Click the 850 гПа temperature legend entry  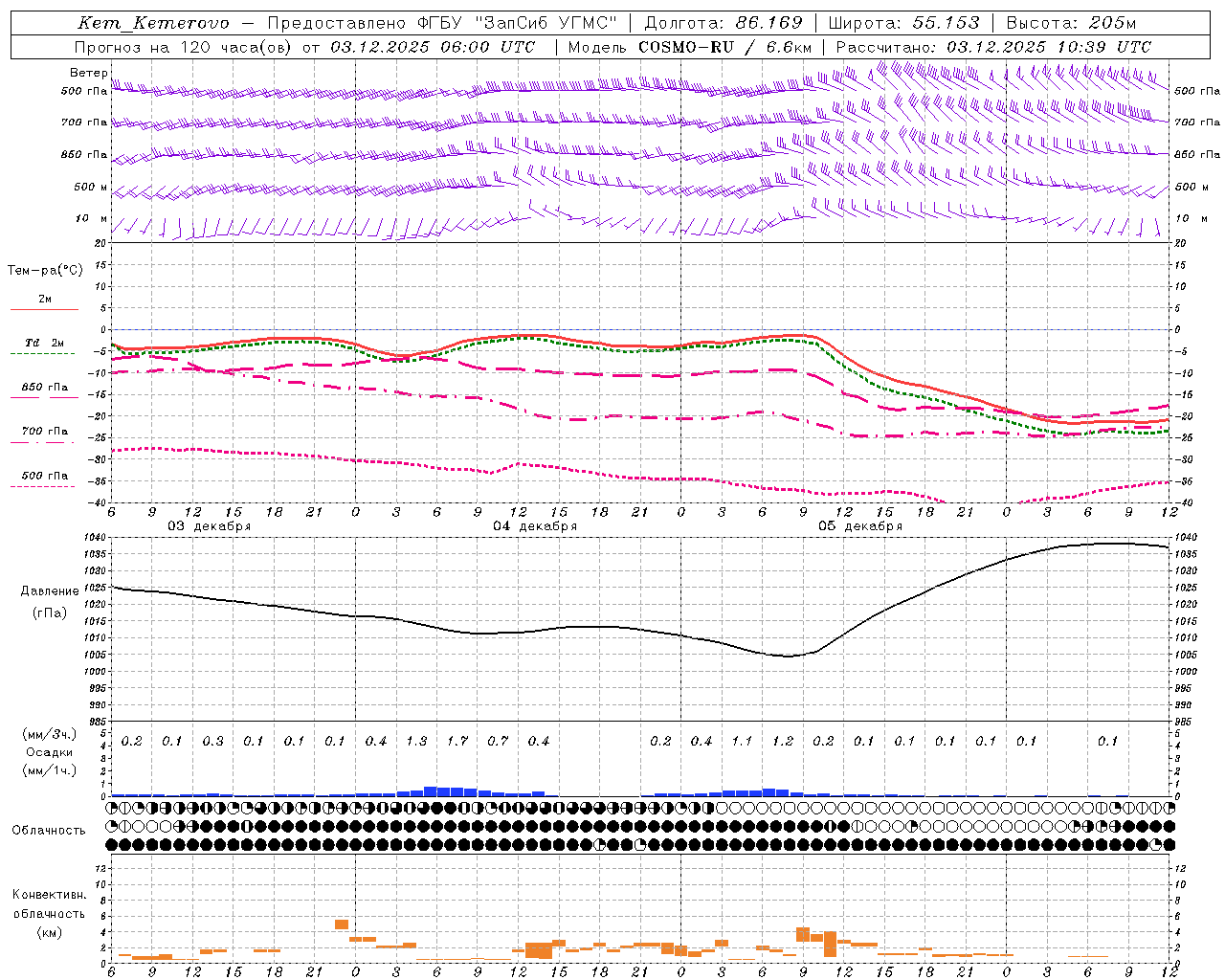(44, 388)
